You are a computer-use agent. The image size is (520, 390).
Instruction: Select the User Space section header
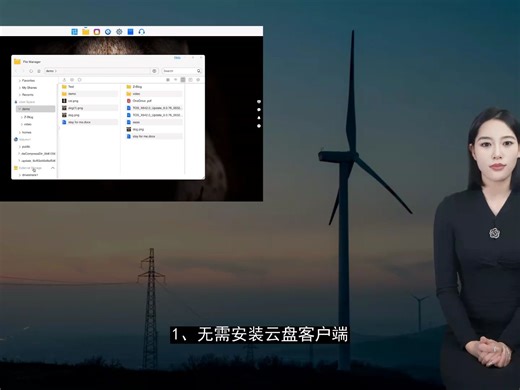[27, 102]
